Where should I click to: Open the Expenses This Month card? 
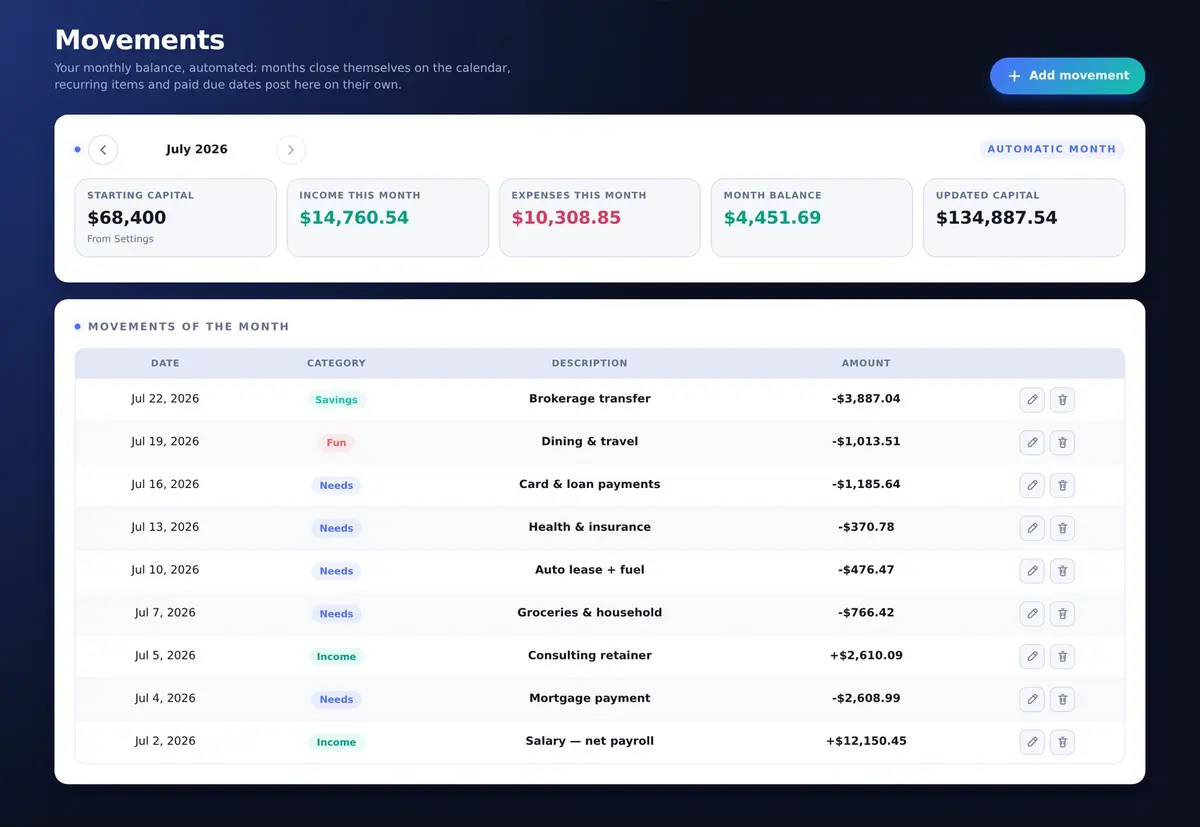[x=600, y=218]
